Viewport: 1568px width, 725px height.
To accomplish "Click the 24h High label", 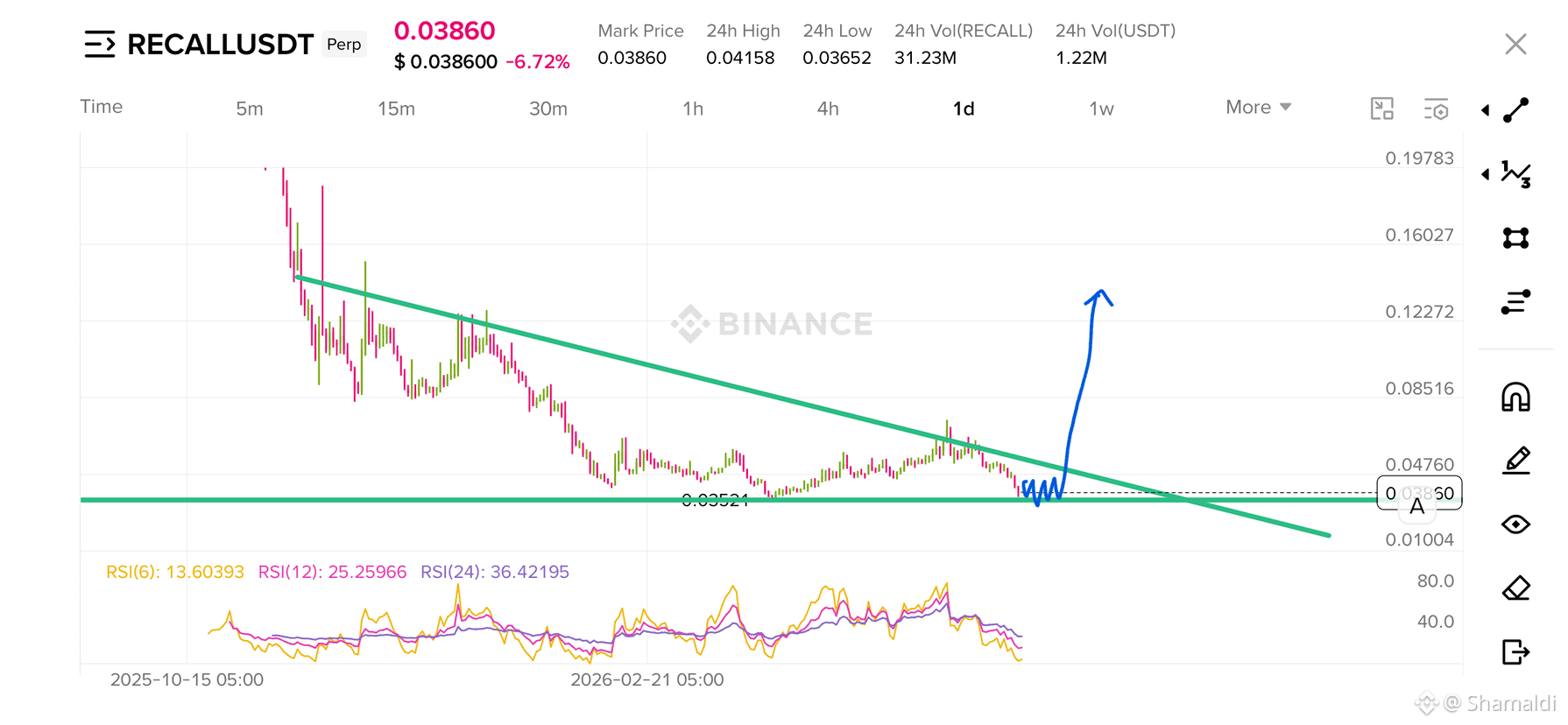I will pos(743,31).
